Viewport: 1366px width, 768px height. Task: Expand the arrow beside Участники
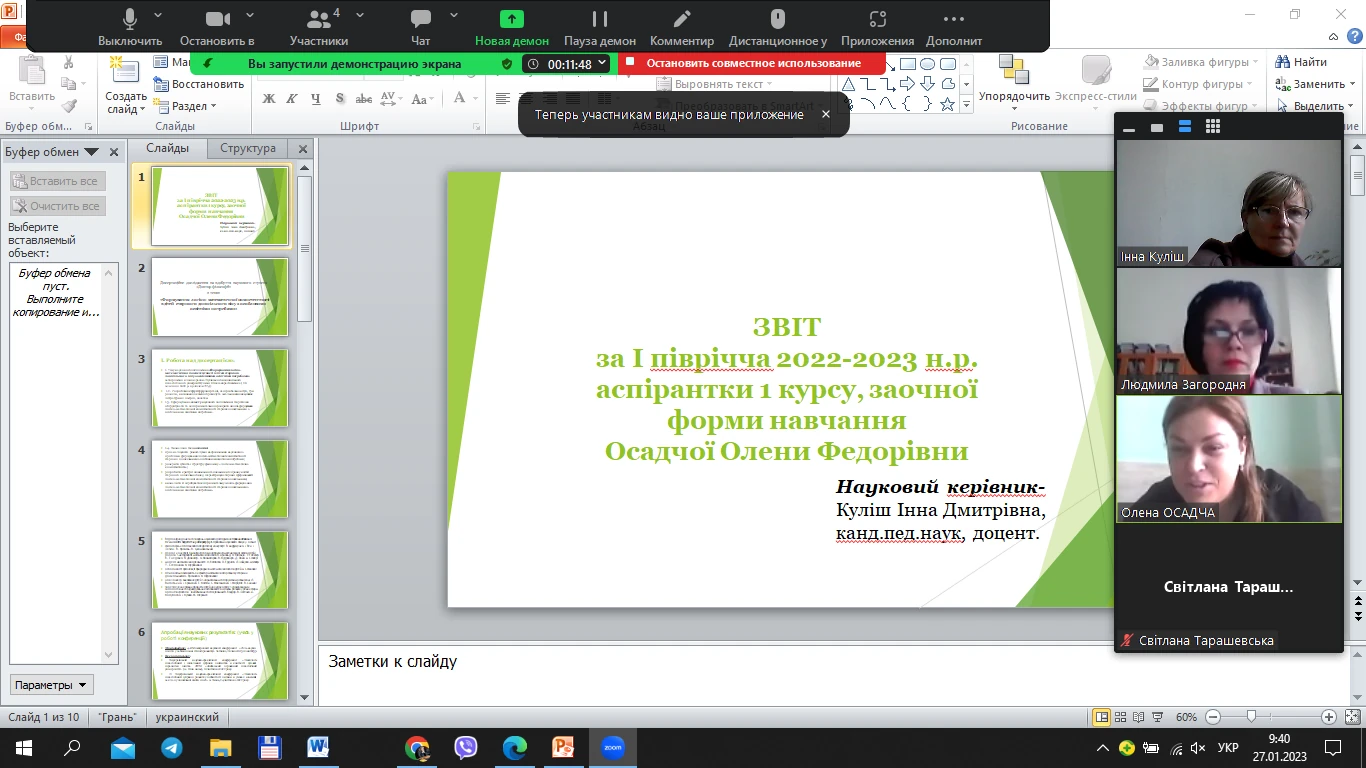tap(358, 17)
